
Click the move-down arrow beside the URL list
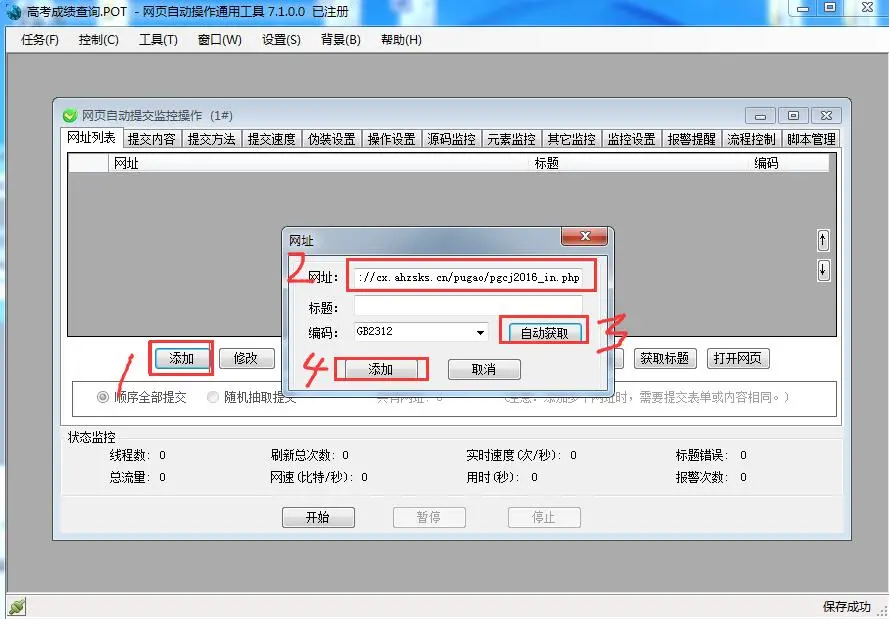[823, 270]
